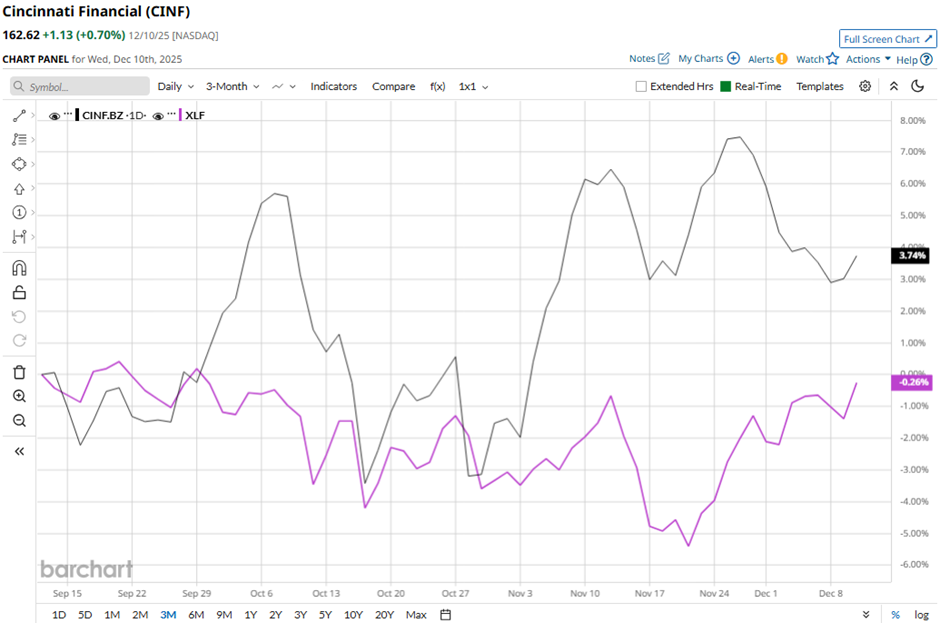Switch chart scale to log
The image size is (940, 623).
921,615
